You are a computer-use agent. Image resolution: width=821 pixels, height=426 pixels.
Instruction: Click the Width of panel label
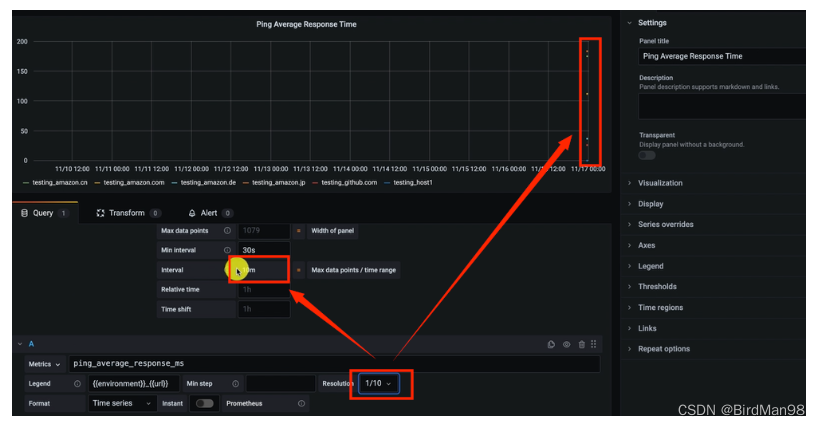pos(332,230)
